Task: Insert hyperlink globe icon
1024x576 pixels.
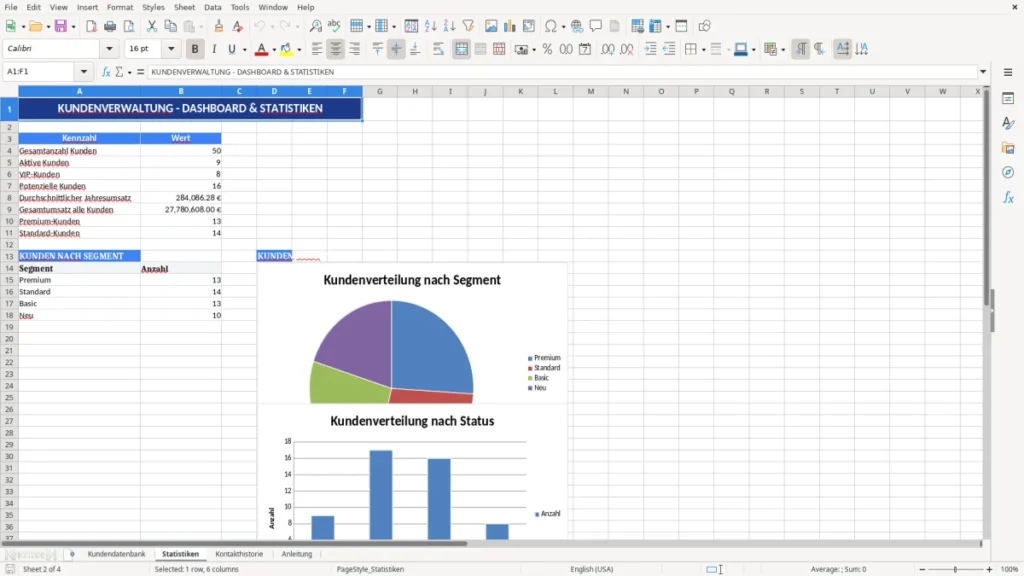Action: pos(577,26)
